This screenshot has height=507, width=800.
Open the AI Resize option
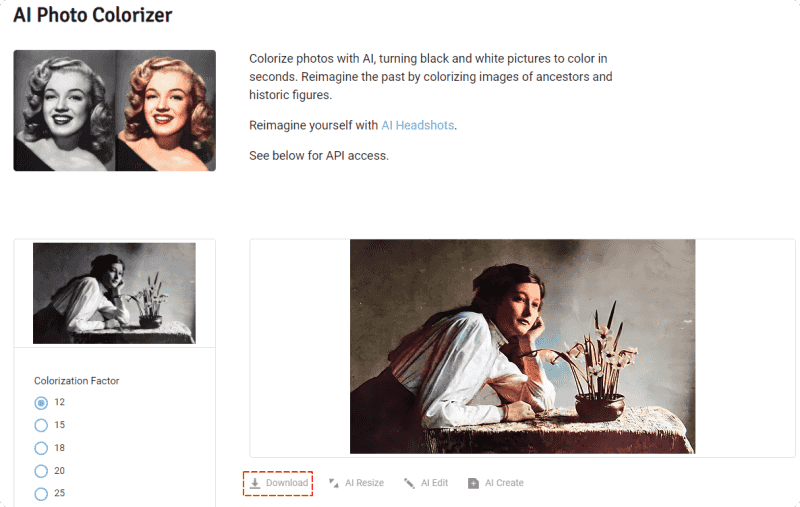(x=364, y=483)
